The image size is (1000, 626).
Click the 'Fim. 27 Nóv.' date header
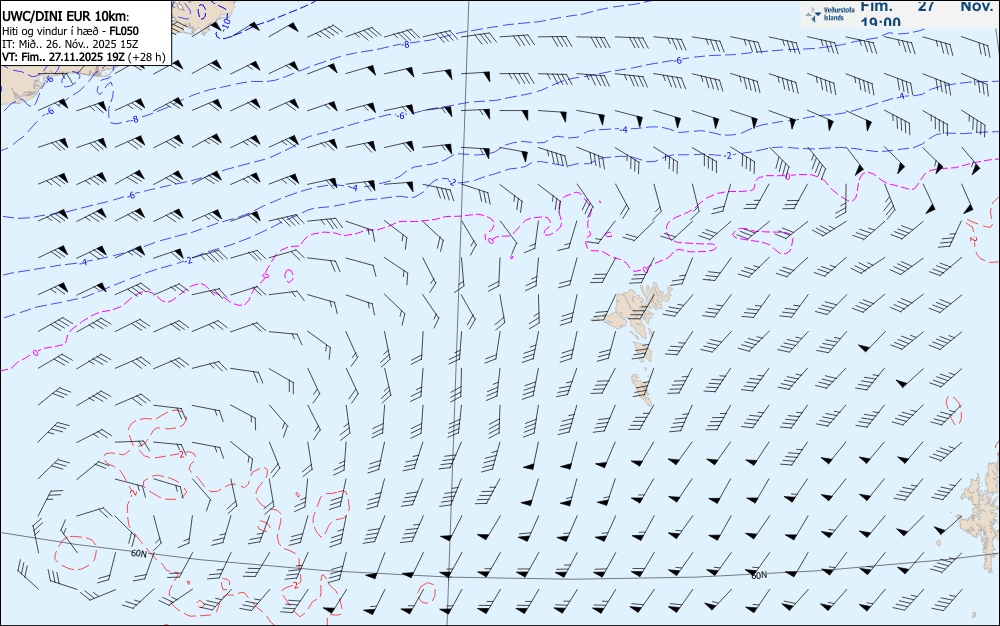click(x=926, y=6)
